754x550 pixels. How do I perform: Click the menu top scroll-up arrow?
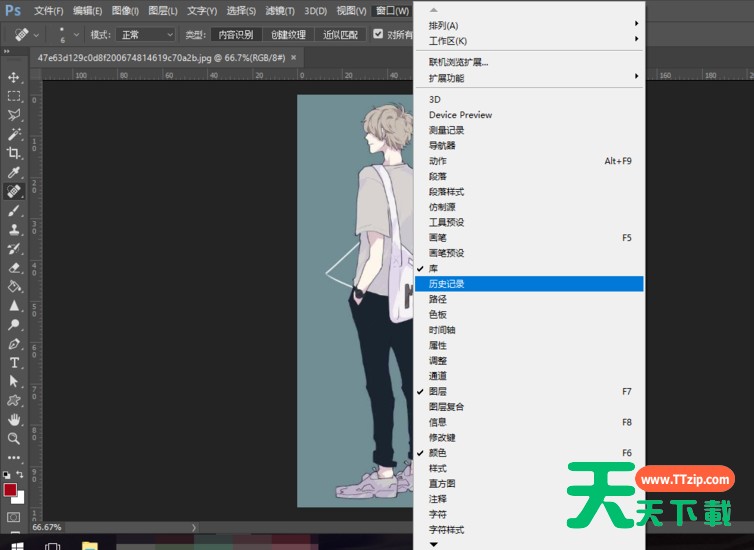[x=434, y=10]
